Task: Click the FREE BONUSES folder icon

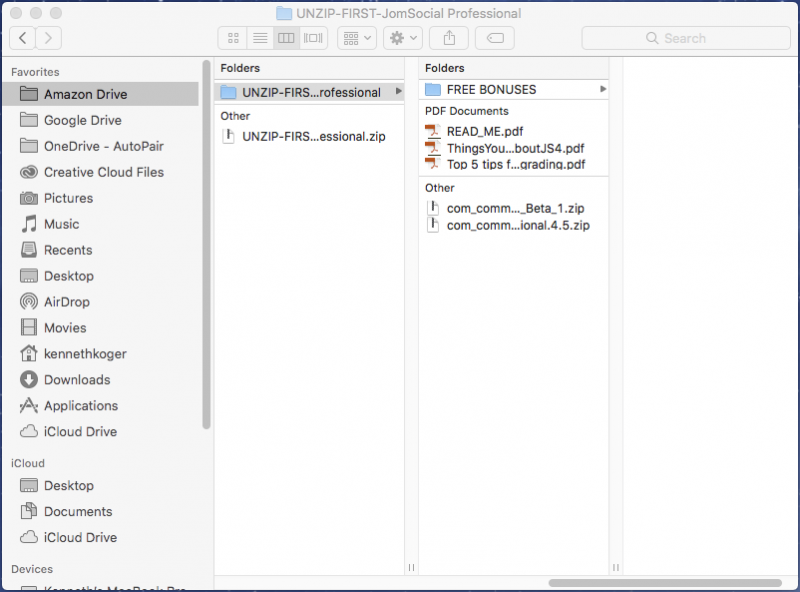Action: tap(433, 89)
